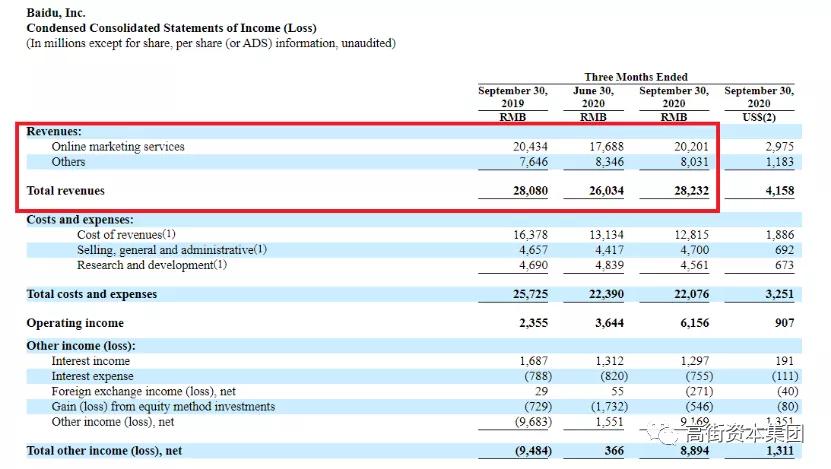This screenshot has height=469, width=831.
Task: Click Total other income value 8,894
Action: pos(694,451)
